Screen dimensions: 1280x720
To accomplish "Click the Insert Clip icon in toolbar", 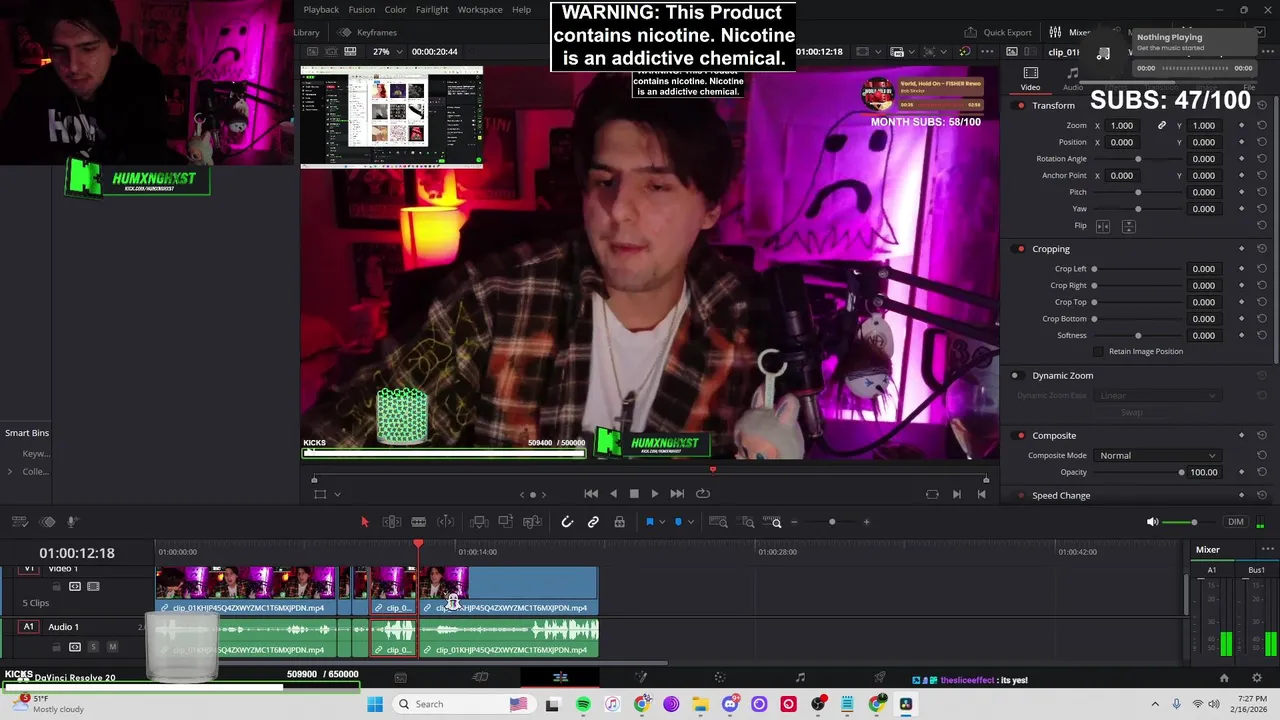I will (x=479, y=522).
